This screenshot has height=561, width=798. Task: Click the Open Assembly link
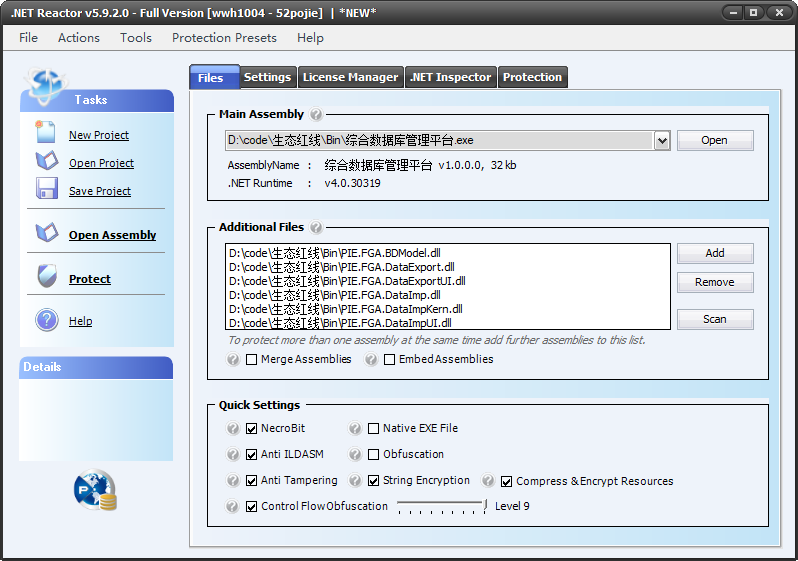tap(112, 235)
